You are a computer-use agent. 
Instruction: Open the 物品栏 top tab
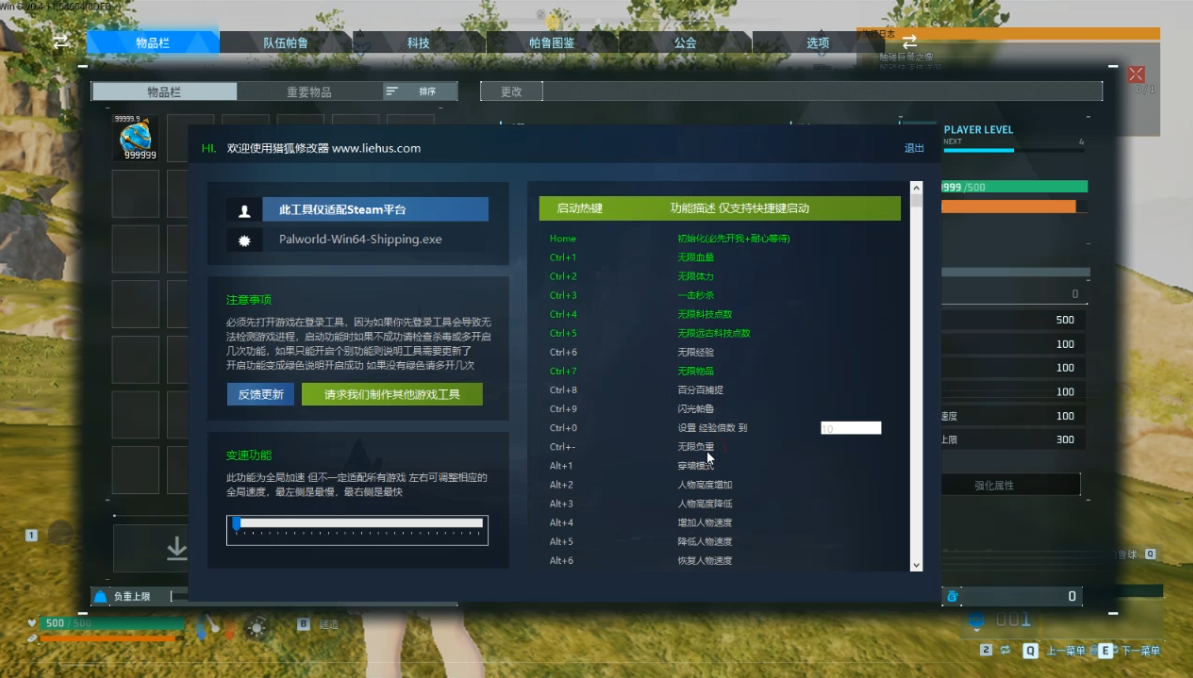(x=153, y=43)
